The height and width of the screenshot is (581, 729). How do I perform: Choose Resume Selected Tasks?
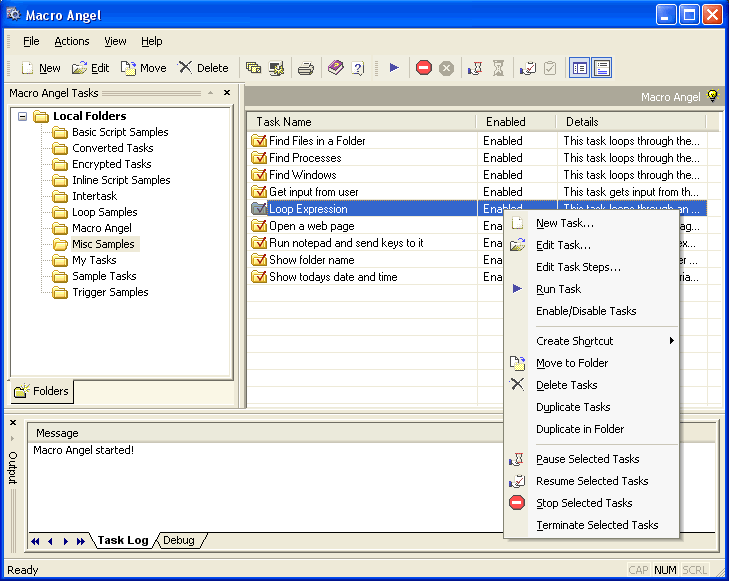591,481
